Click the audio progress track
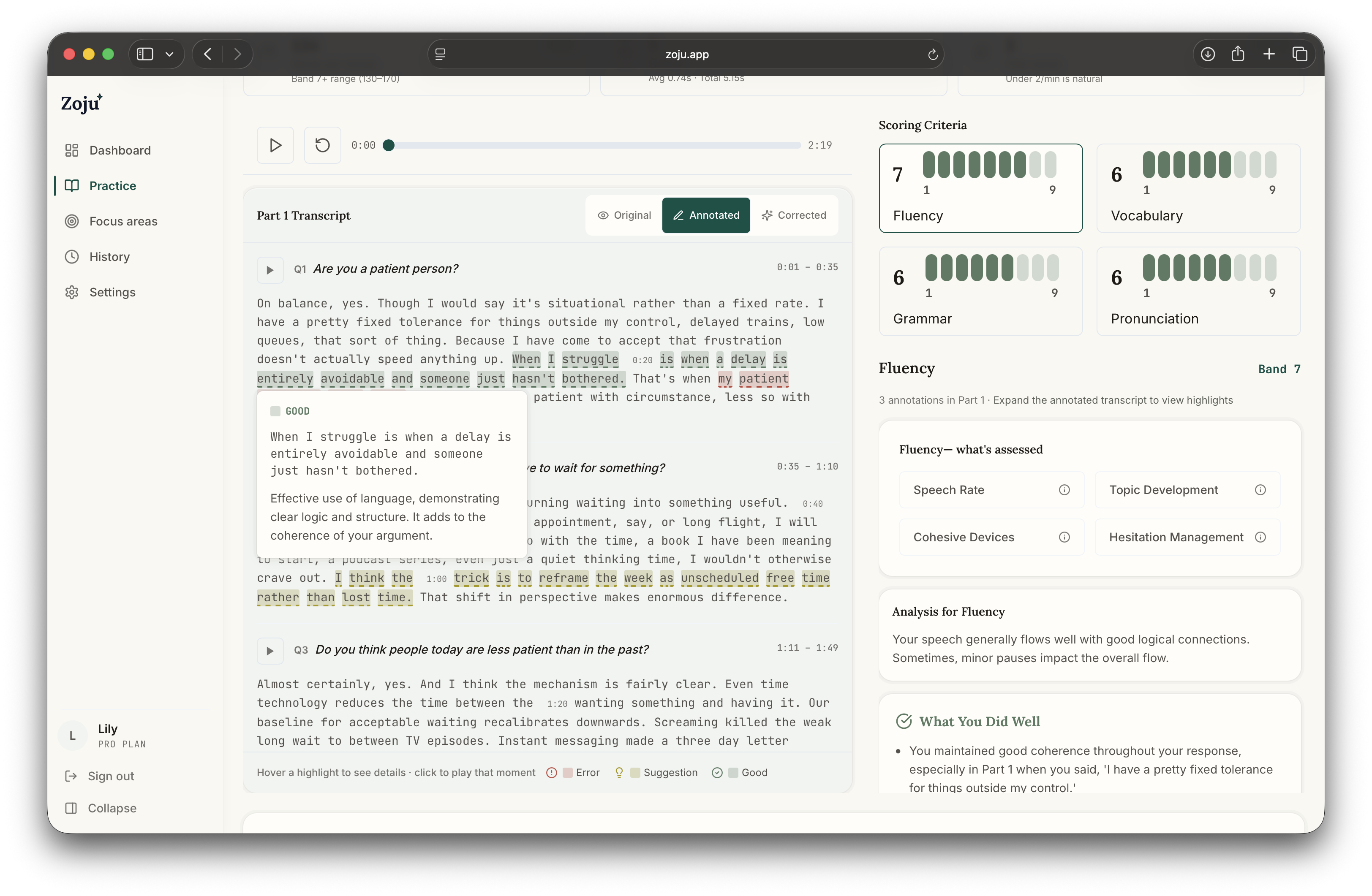Image resolution: width=1372 pixels, height=896 pixels. [x=592, y=145]
